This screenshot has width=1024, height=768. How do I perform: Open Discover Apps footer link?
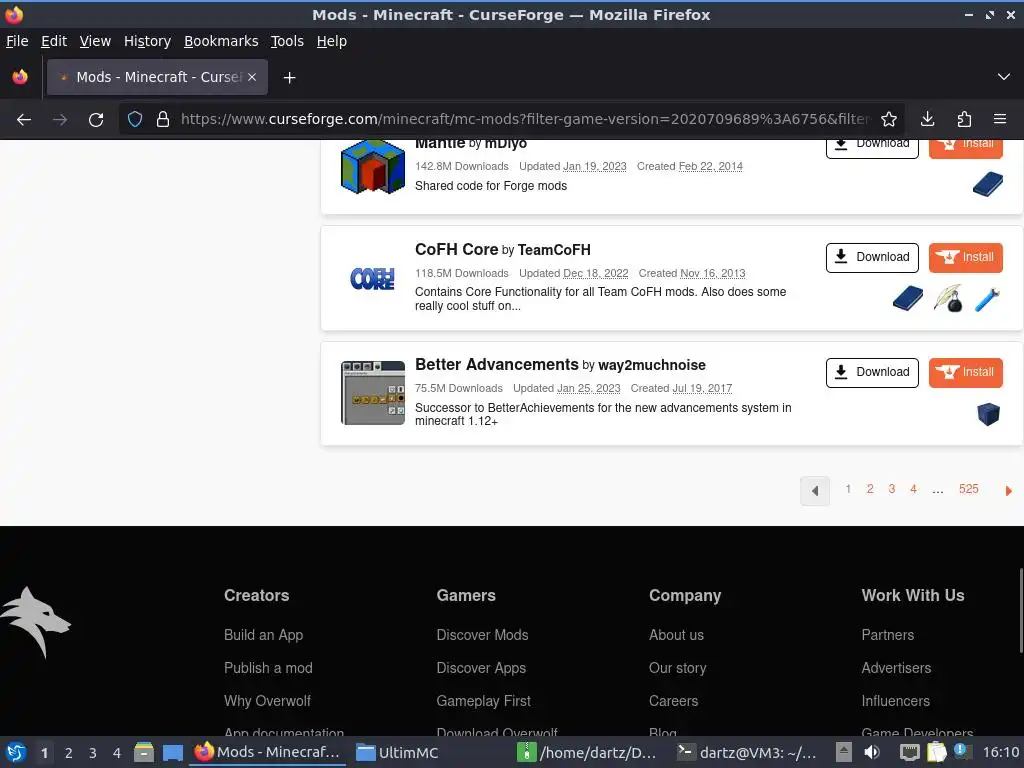tap(481, 668)
